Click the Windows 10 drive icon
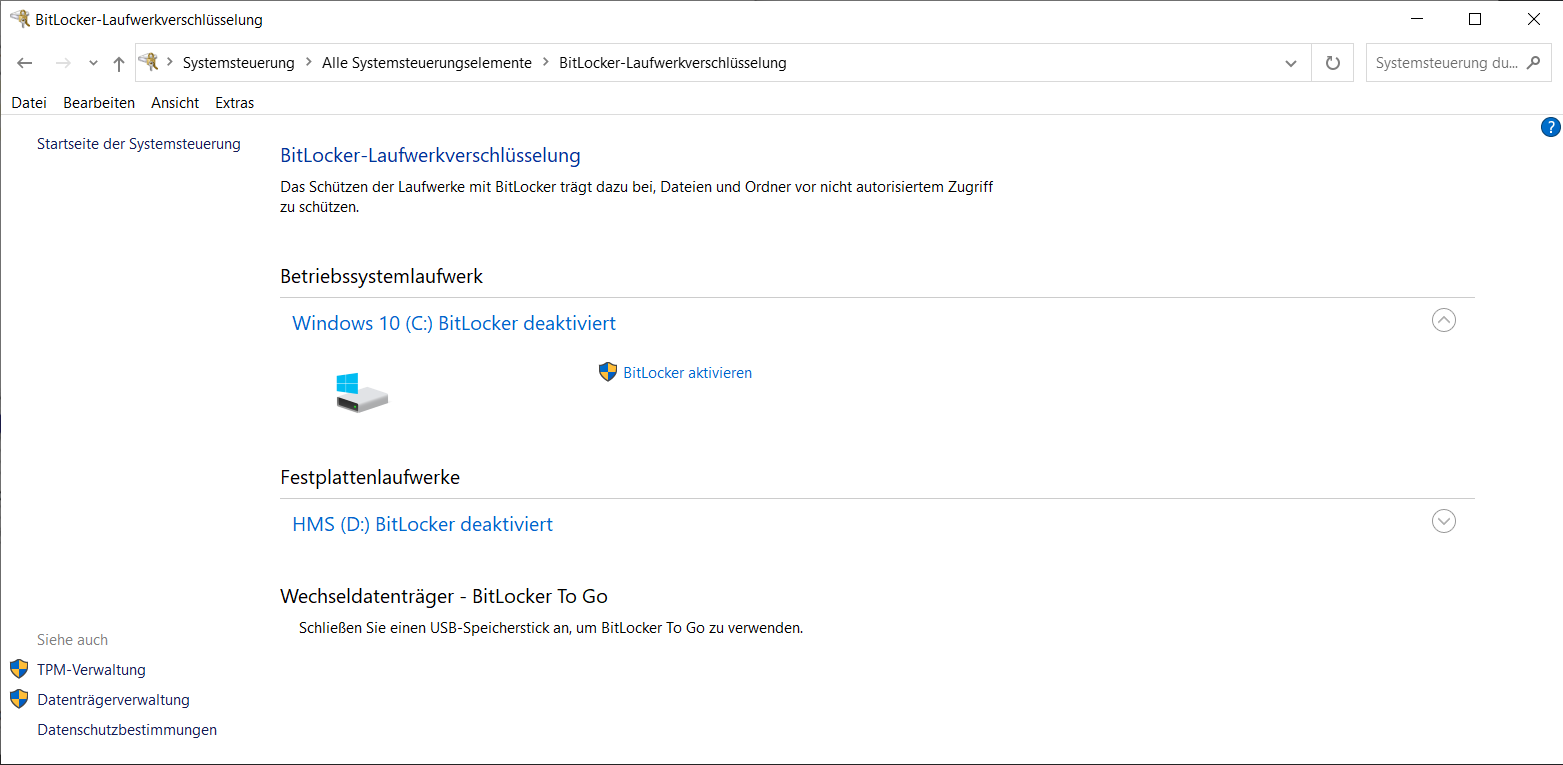 361,392
